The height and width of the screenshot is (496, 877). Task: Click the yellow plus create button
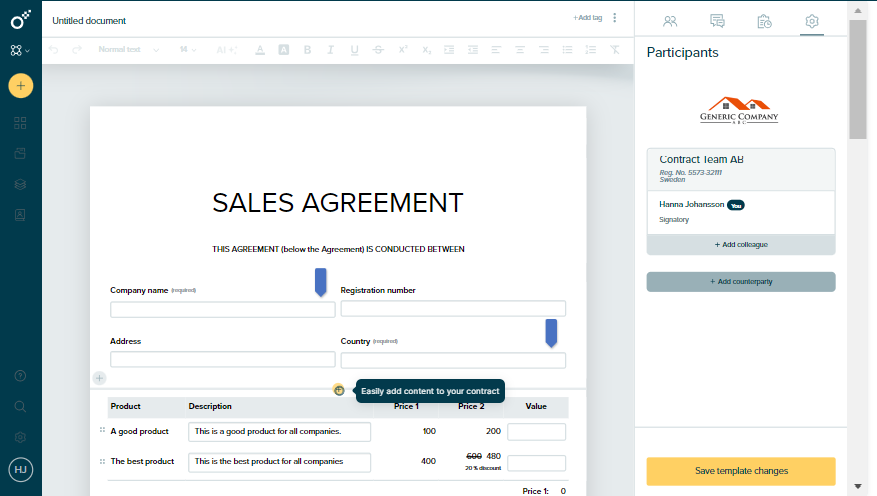[21, 85]
